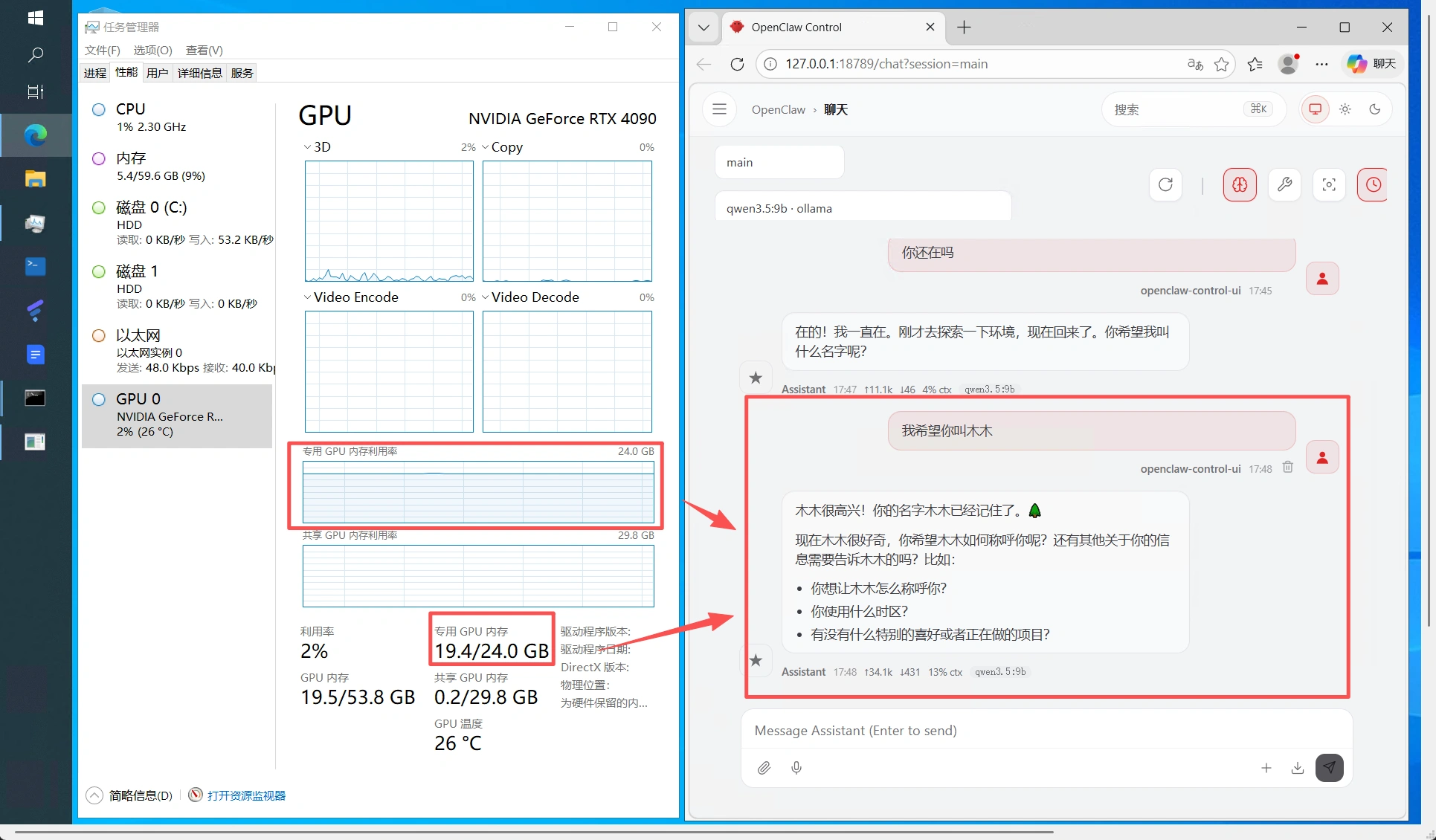This screenshot has height=840, width=1436.
Task: Toggle the wrench tool icon in OpenClaw
Action: 1284,184
